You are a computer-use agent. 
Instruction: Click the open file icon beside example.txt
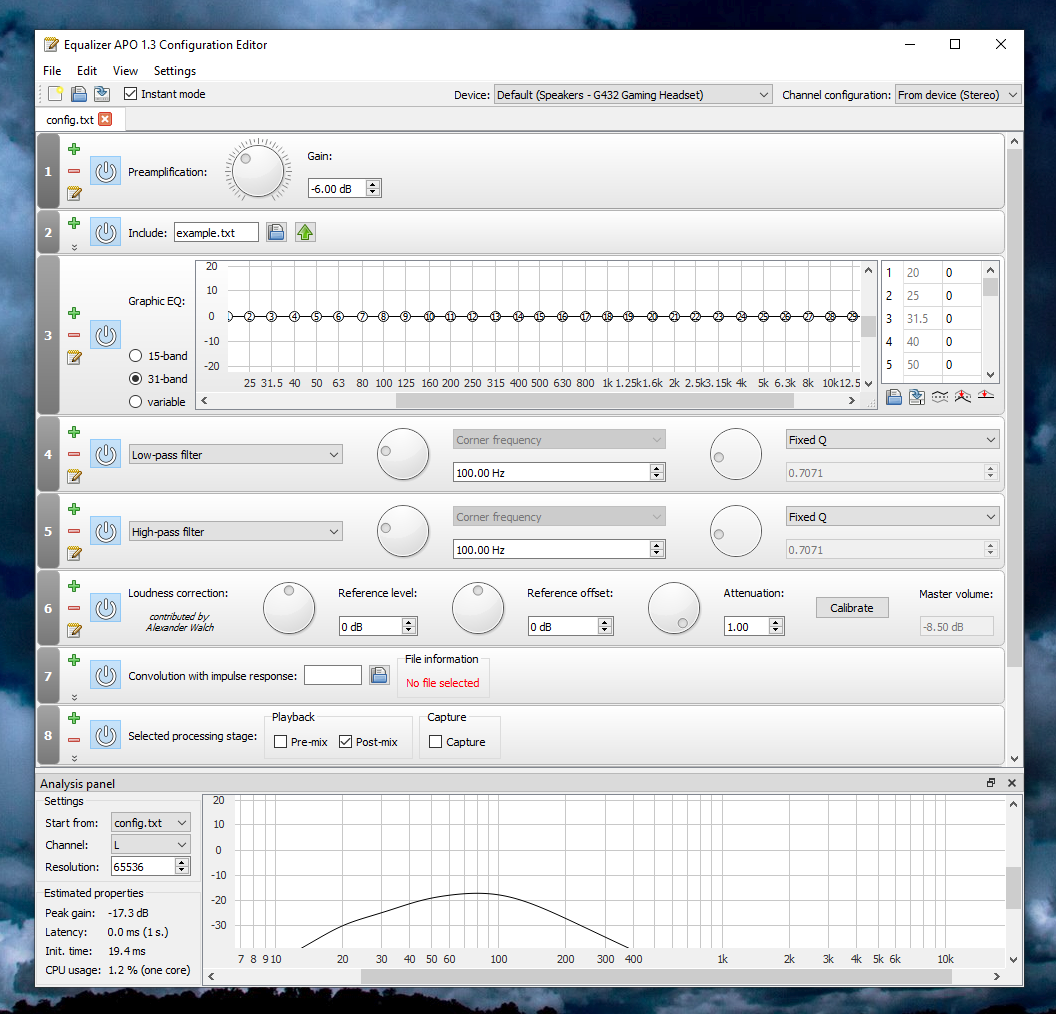(277, 232)
